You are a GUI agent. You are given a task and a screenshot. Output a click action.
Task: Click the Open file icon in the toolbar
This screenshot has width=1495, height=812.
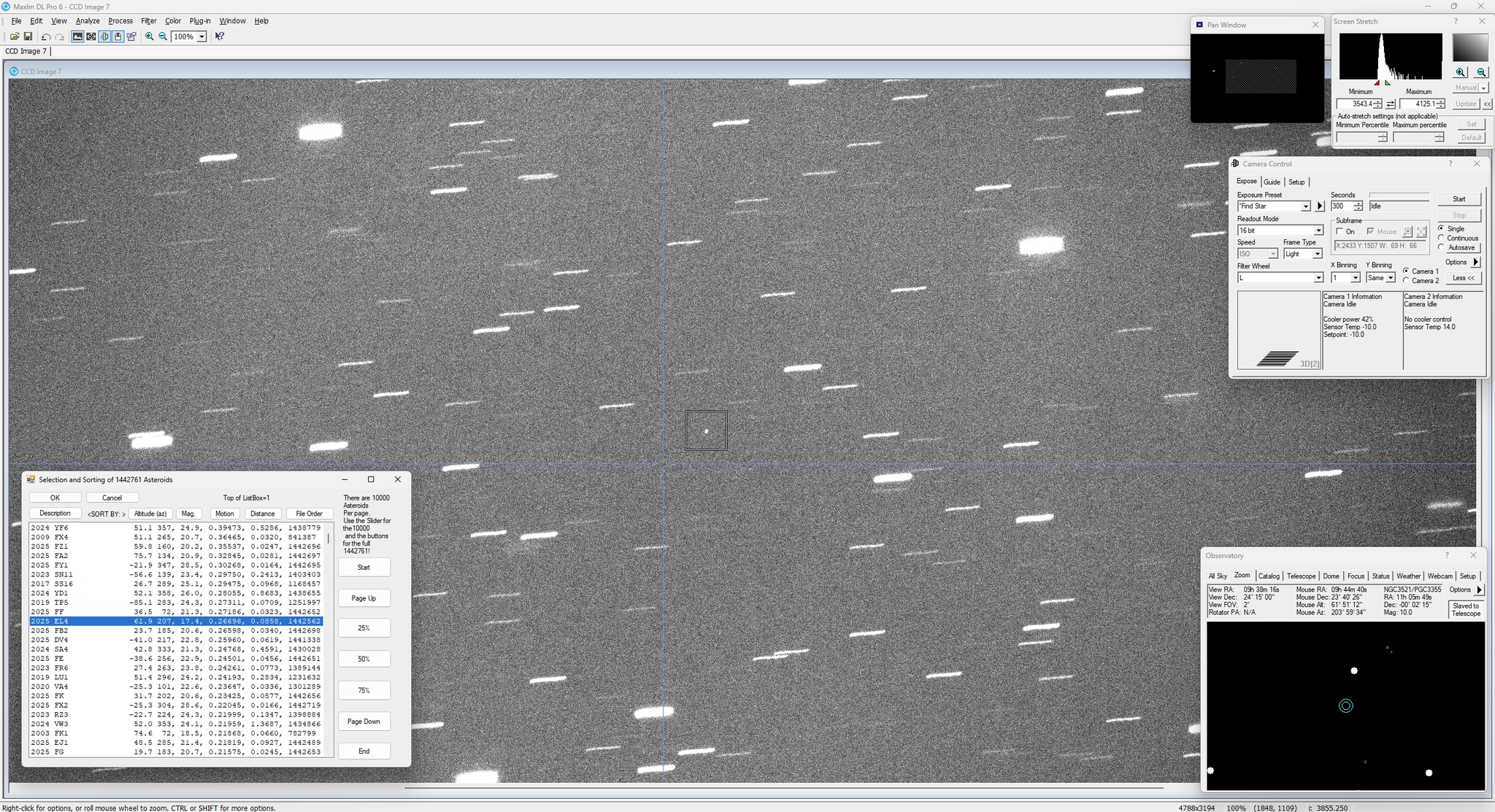click(x=16, y=36)
